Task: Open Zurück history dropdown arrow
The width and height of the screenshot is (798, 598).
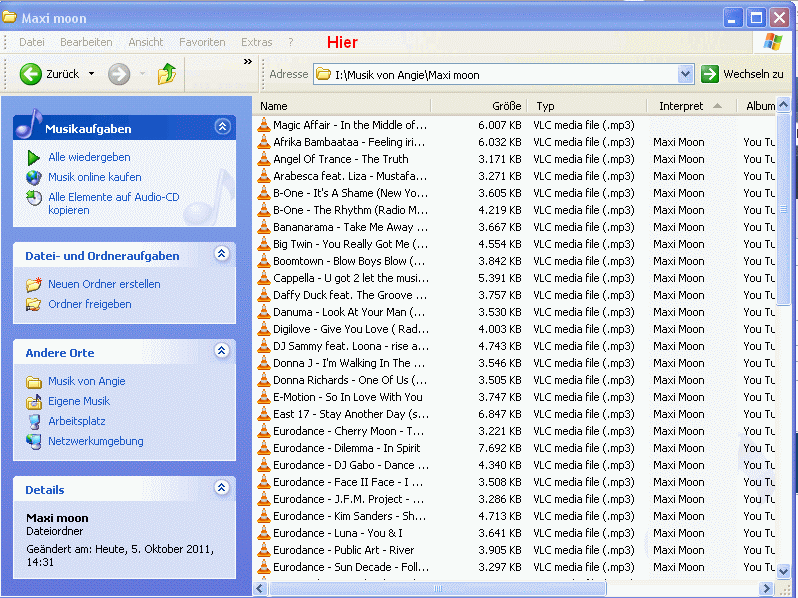Action: 92,74
